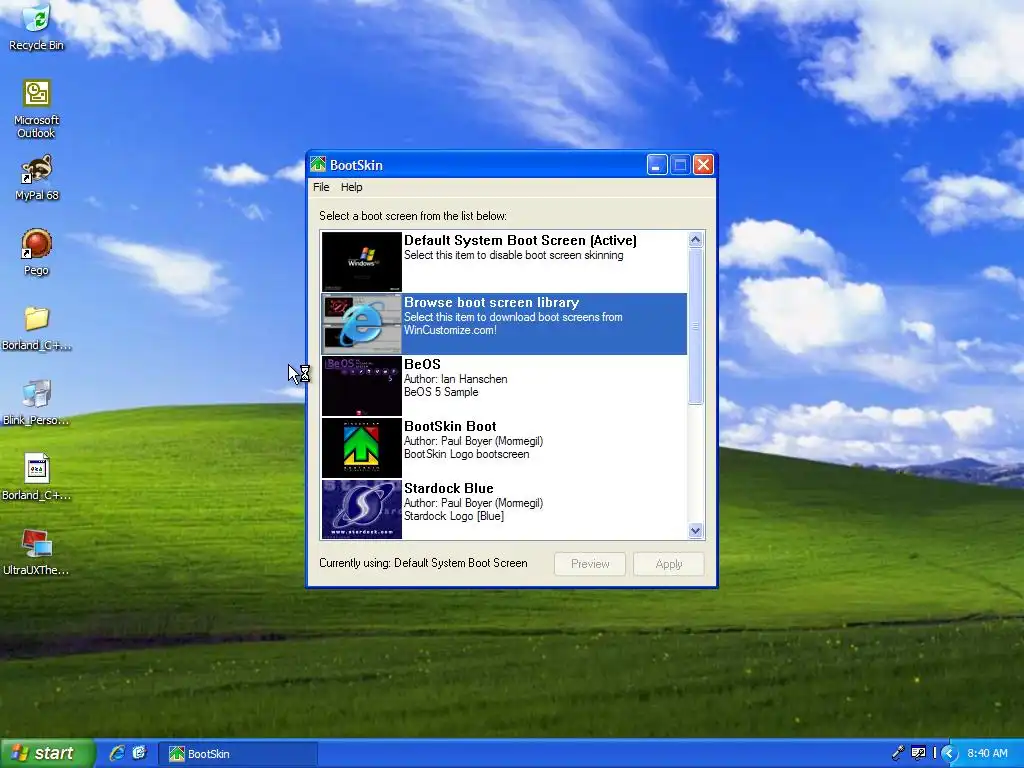Image resolution: width=1024 pixels, height=768 pixels.
Task: Click scroll down arrow in boot list
Action: (696, 531)
